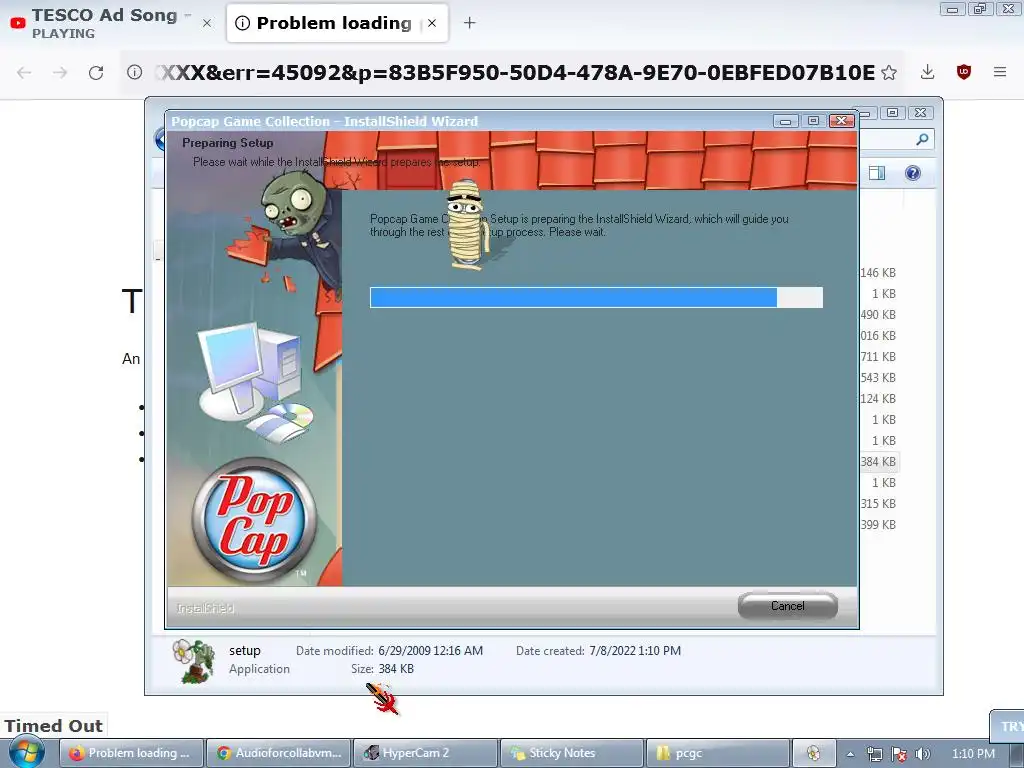
Task: Click date modified 6/29/2009 12:16 AM
Action: coord(430,650)
